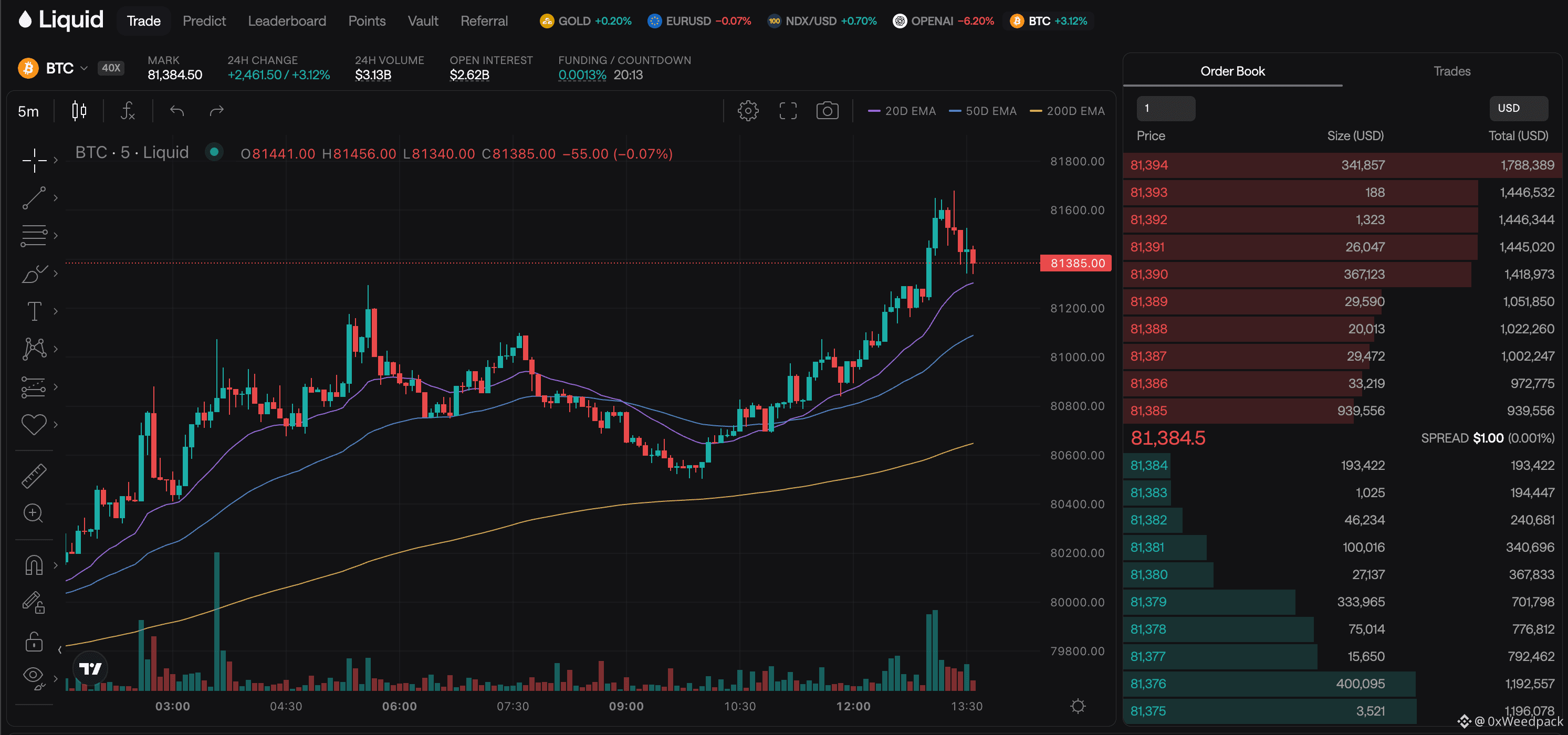Select the text annotation tool
The image size is (1568, 735).
point(34,311)
